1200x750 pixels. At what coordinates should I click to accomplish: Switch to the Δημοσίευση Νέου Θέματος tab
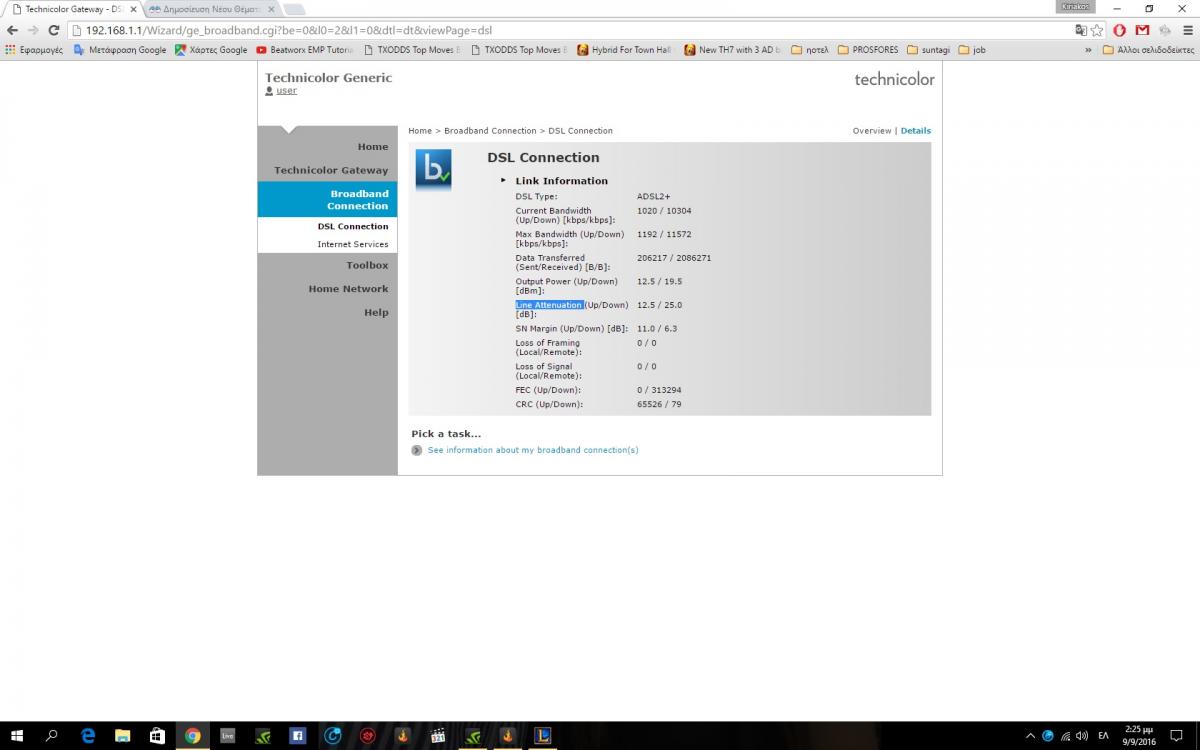(x=210, y=9)
